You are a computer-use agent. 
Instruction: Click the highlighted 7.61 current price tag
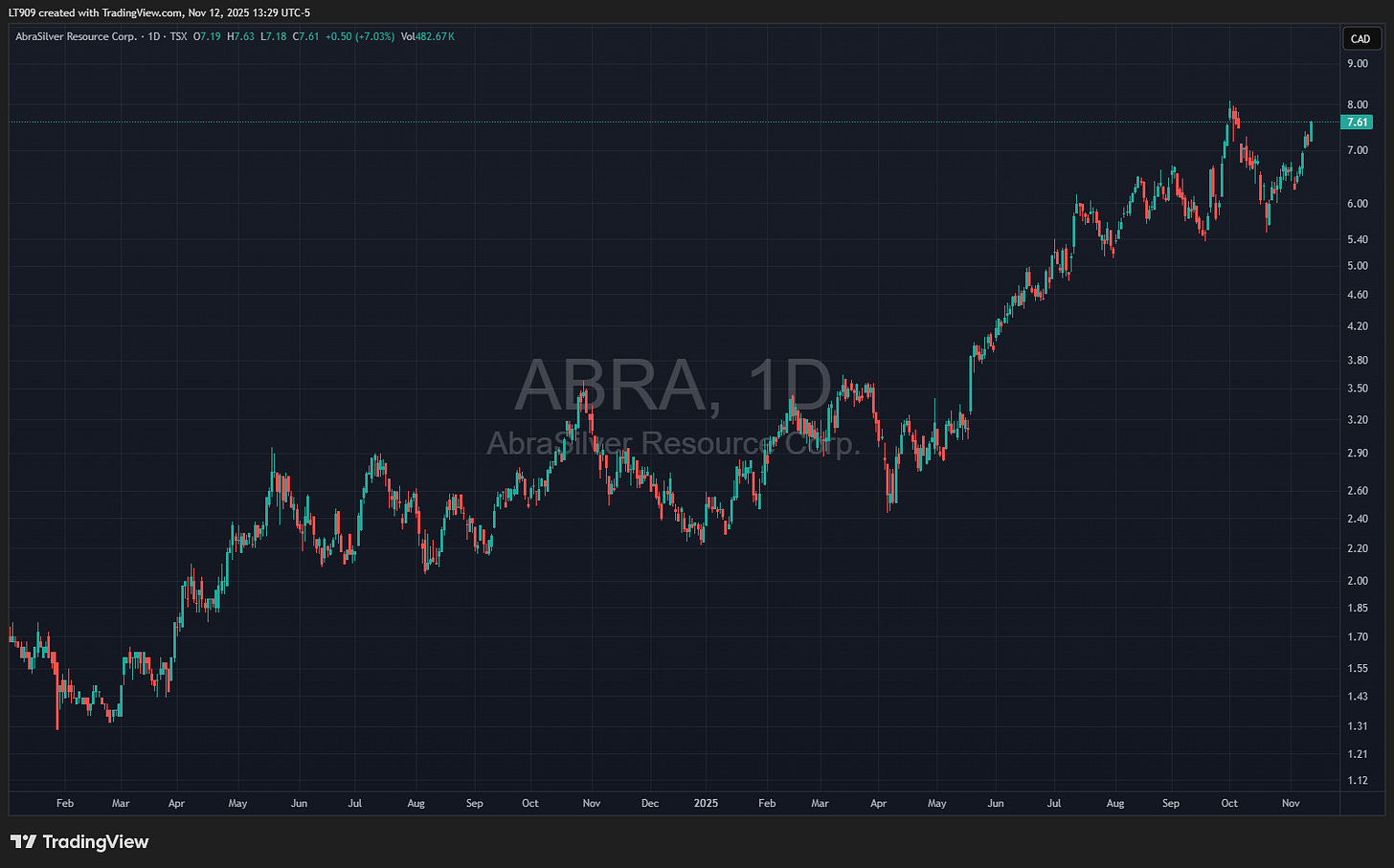(x=1358, y=122)
